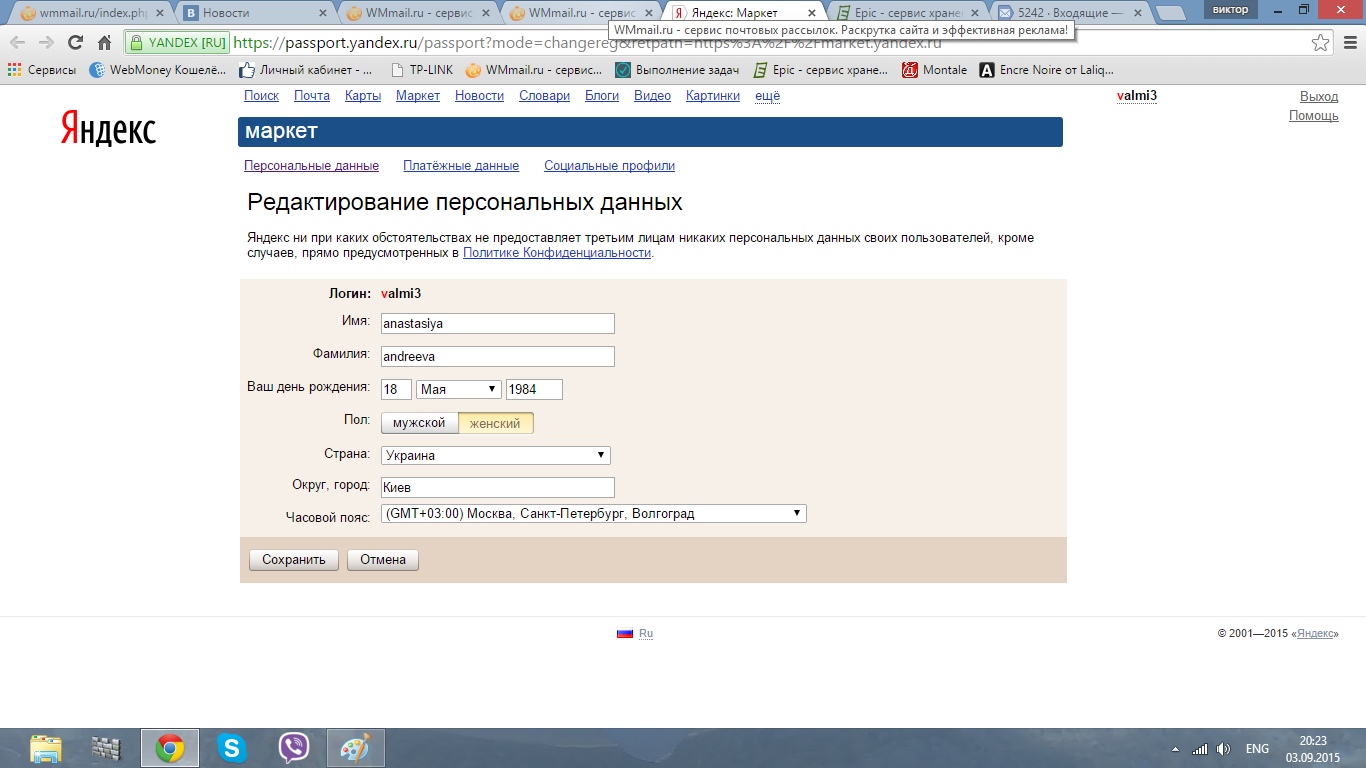The image size is (1366, 768).
Task: Click the Сохранить button
Action: pyautogui.click(x=294, y=560)
